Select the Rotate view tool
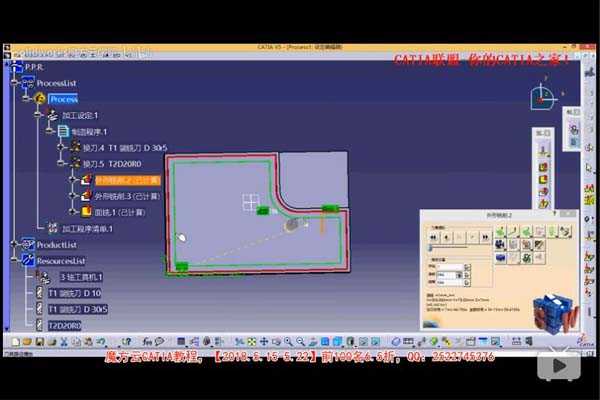Image resolution: width=600 pixels, height=400 pixels. pyautogui.click(x=276, y=341)
